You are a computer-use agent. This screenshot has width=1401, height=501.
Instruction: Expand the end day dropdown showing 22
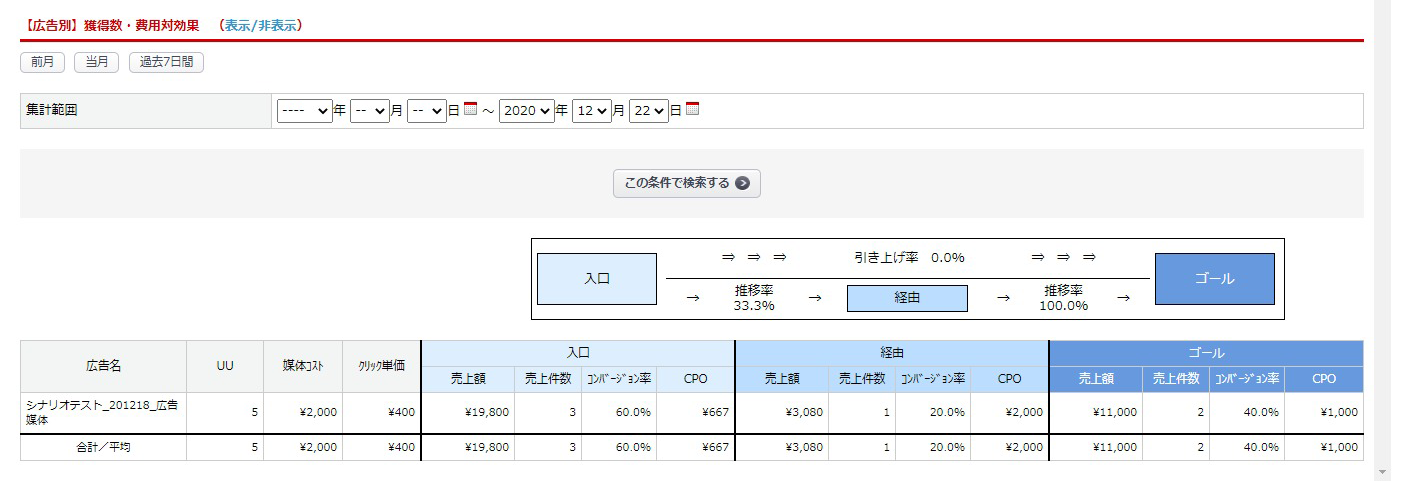(x=648, y=111)
